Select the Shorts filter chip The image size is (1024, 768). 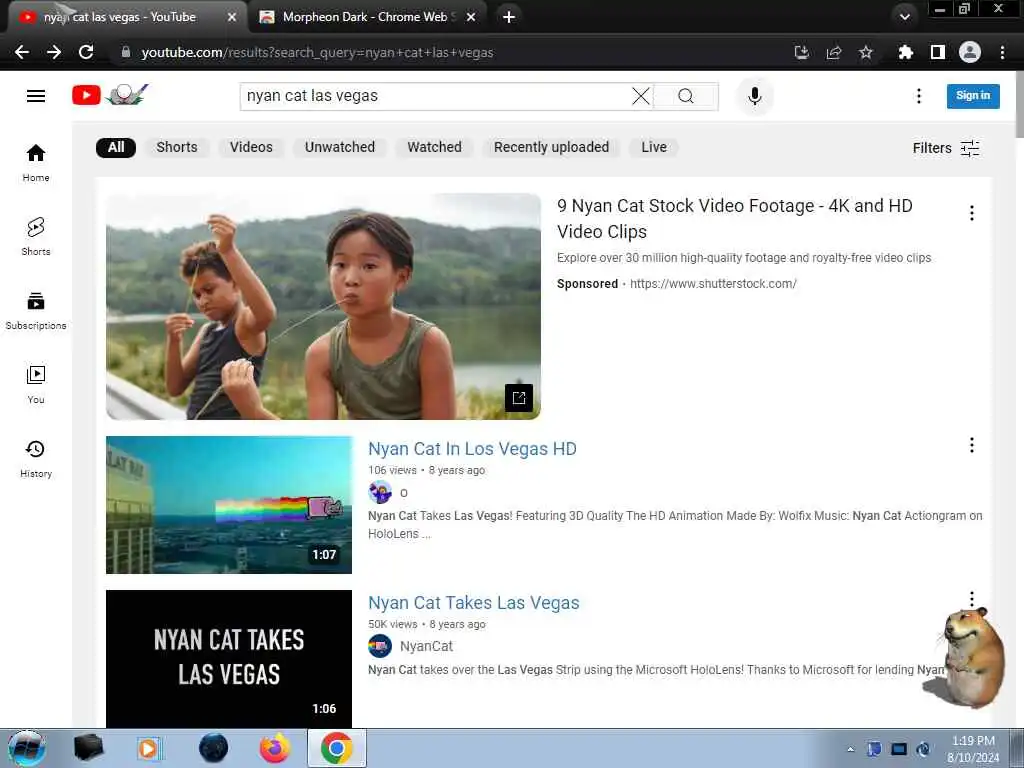pos(177,148)
